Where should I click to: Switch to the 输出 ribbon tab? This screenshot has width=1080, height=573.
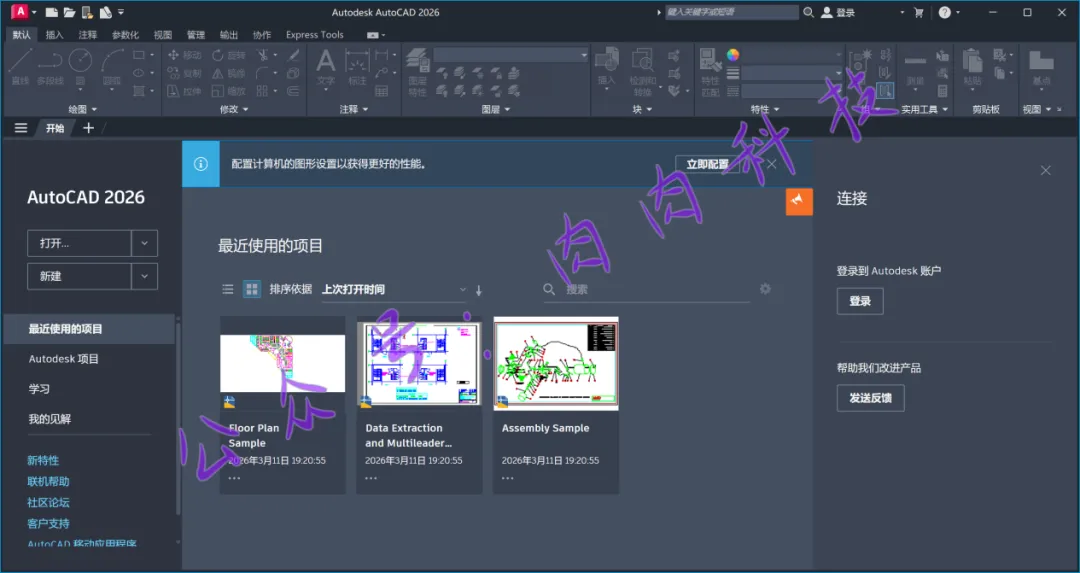click(229, 34)
